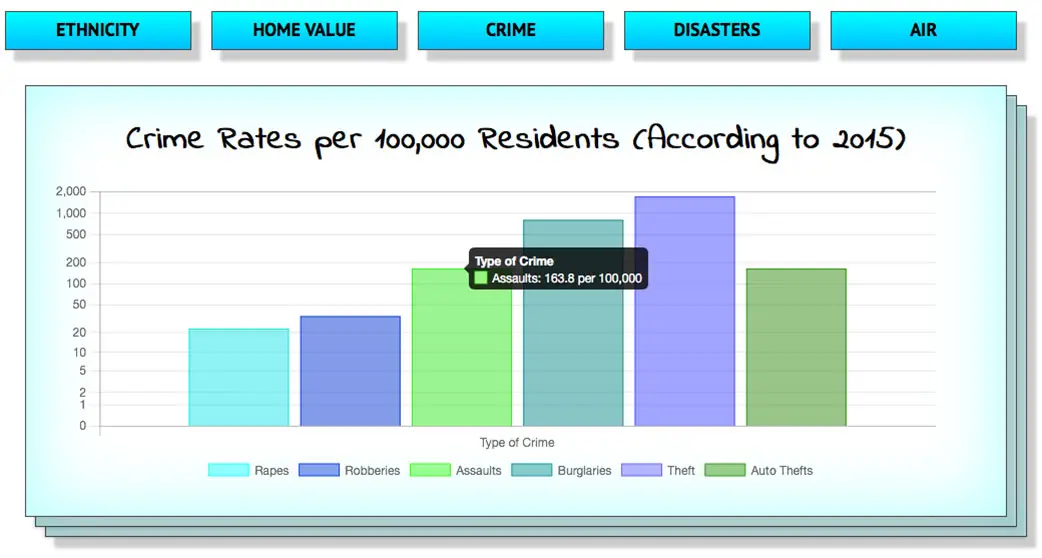The height and width of the screenshot is (558, 1042).
Task: Hide Burglaries via legend label text
Action: point(584,470)
